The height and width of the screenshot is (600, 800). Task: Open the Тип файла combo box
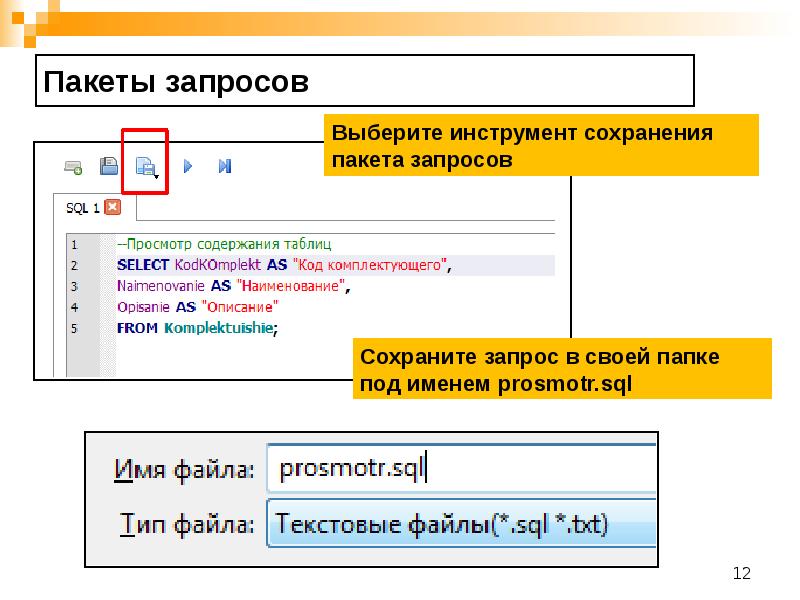[x=460, y=523]
